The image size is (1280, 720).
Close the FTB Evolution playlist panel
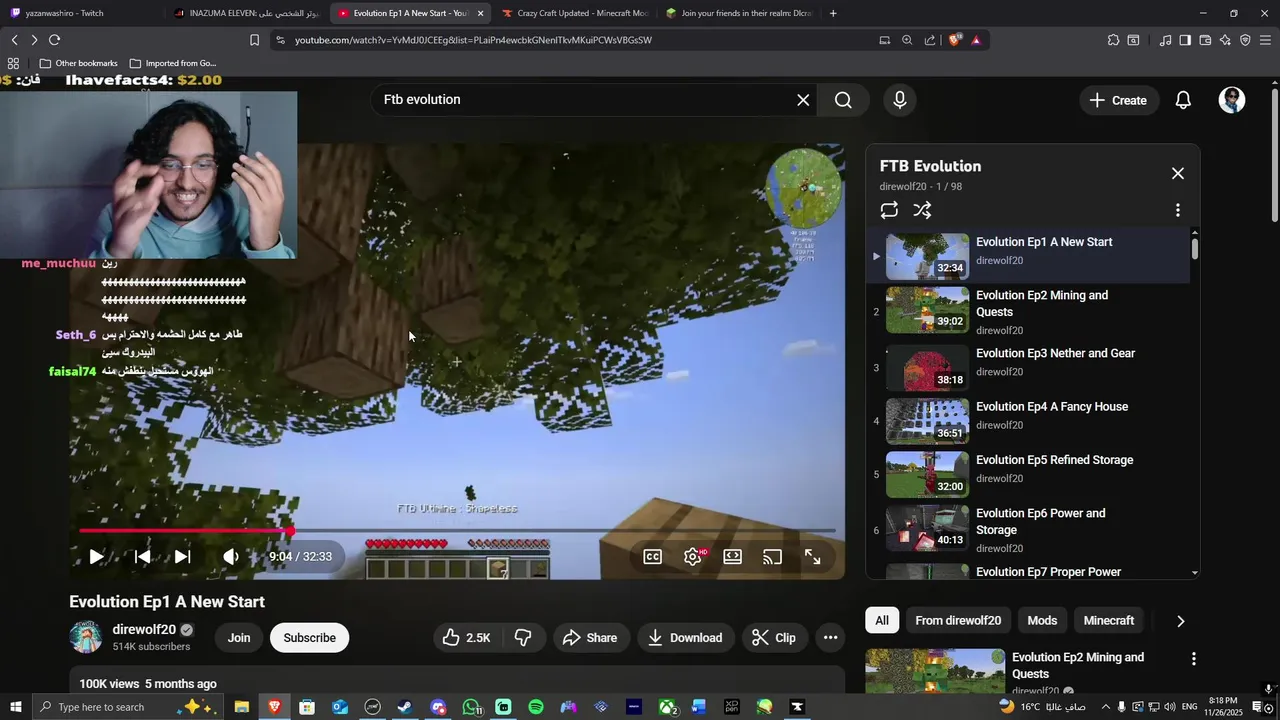click(x=1178, y=174)
